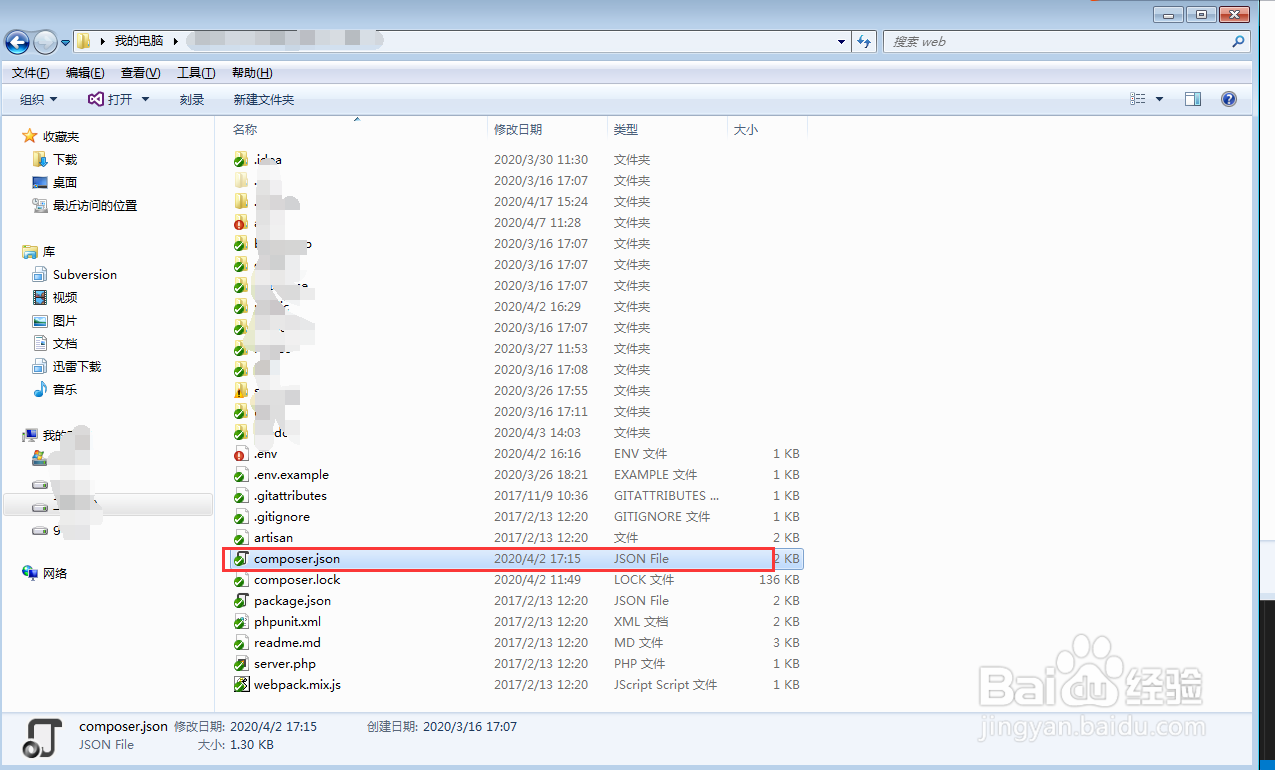1275x770 pixels.
Task: Open the 工具(T) menu
Action: tap(196, 73)
